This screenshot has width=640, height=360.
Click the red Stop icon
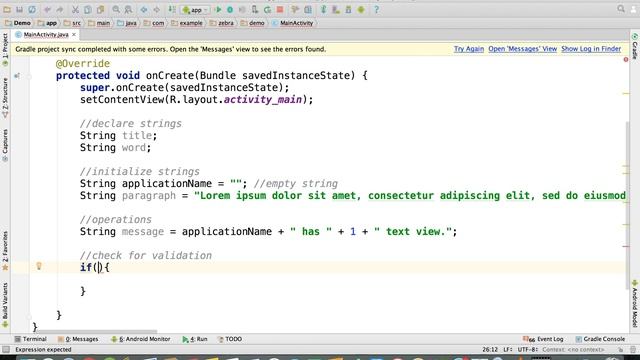tap(280, 9)
